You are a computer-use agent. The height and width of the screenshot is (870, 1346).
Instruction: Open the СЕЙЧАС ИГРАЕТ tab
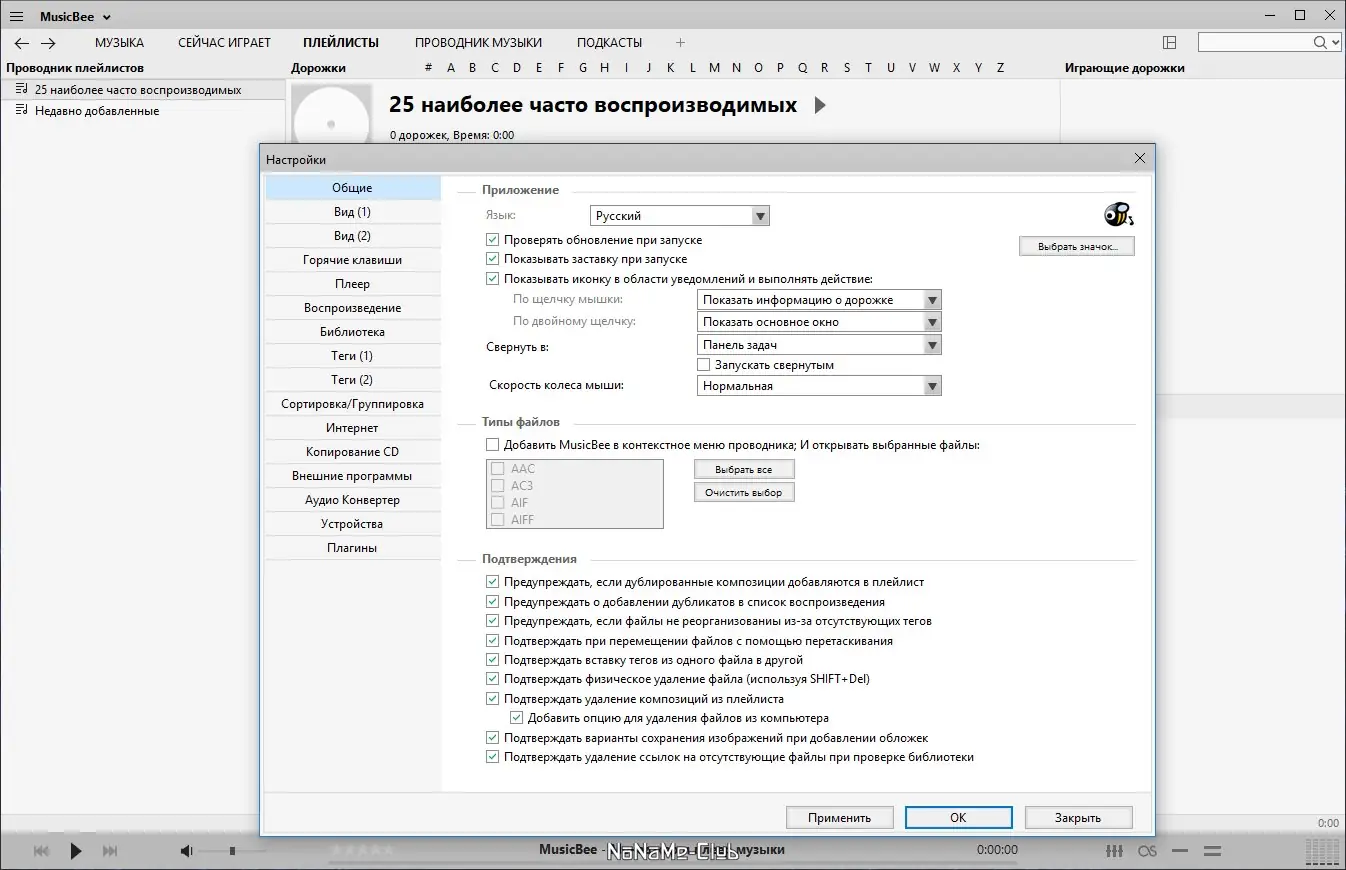(x=225, y=43)
